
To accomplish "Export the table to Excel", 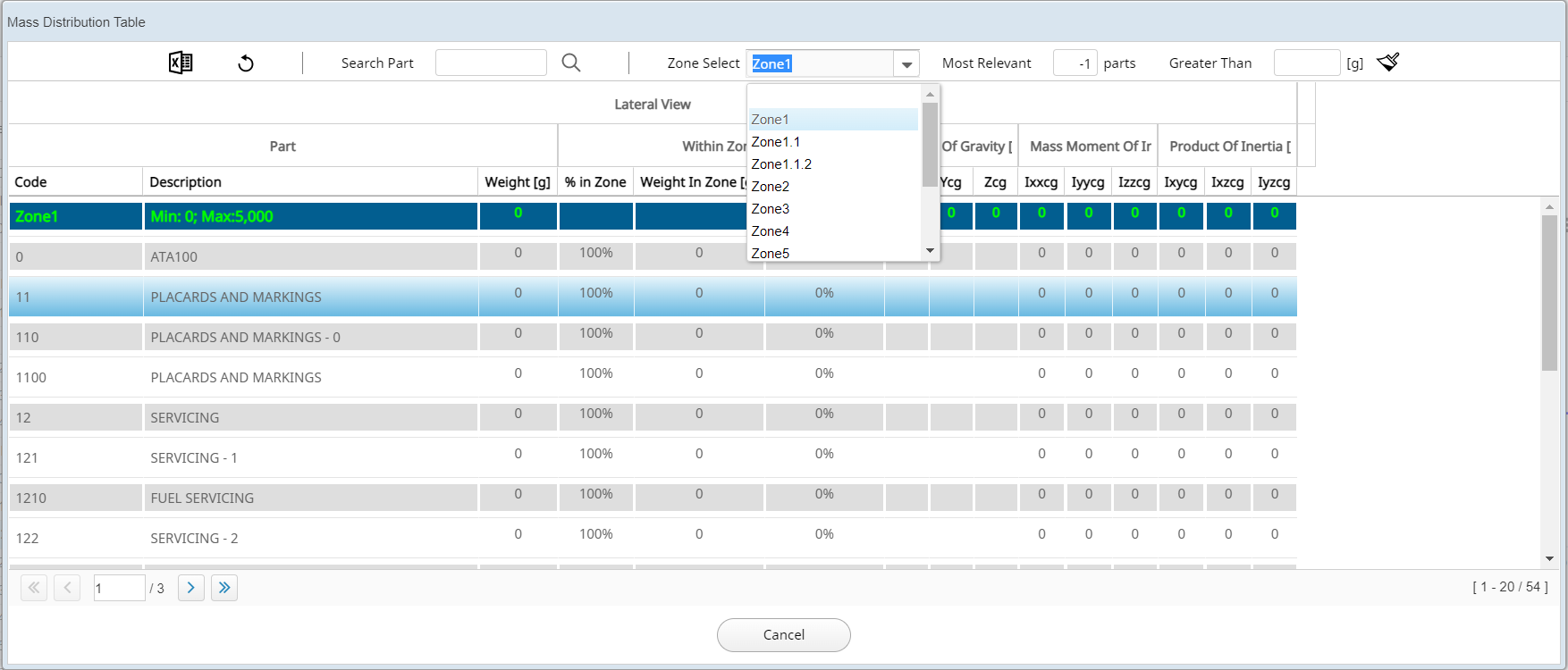I will pyautogui.click(x=181, y=63).
